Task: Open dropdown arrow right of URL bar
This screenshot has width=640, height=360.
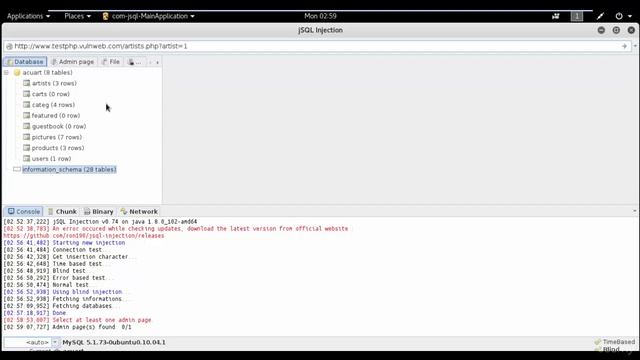Action: click(x=635, y=46)
